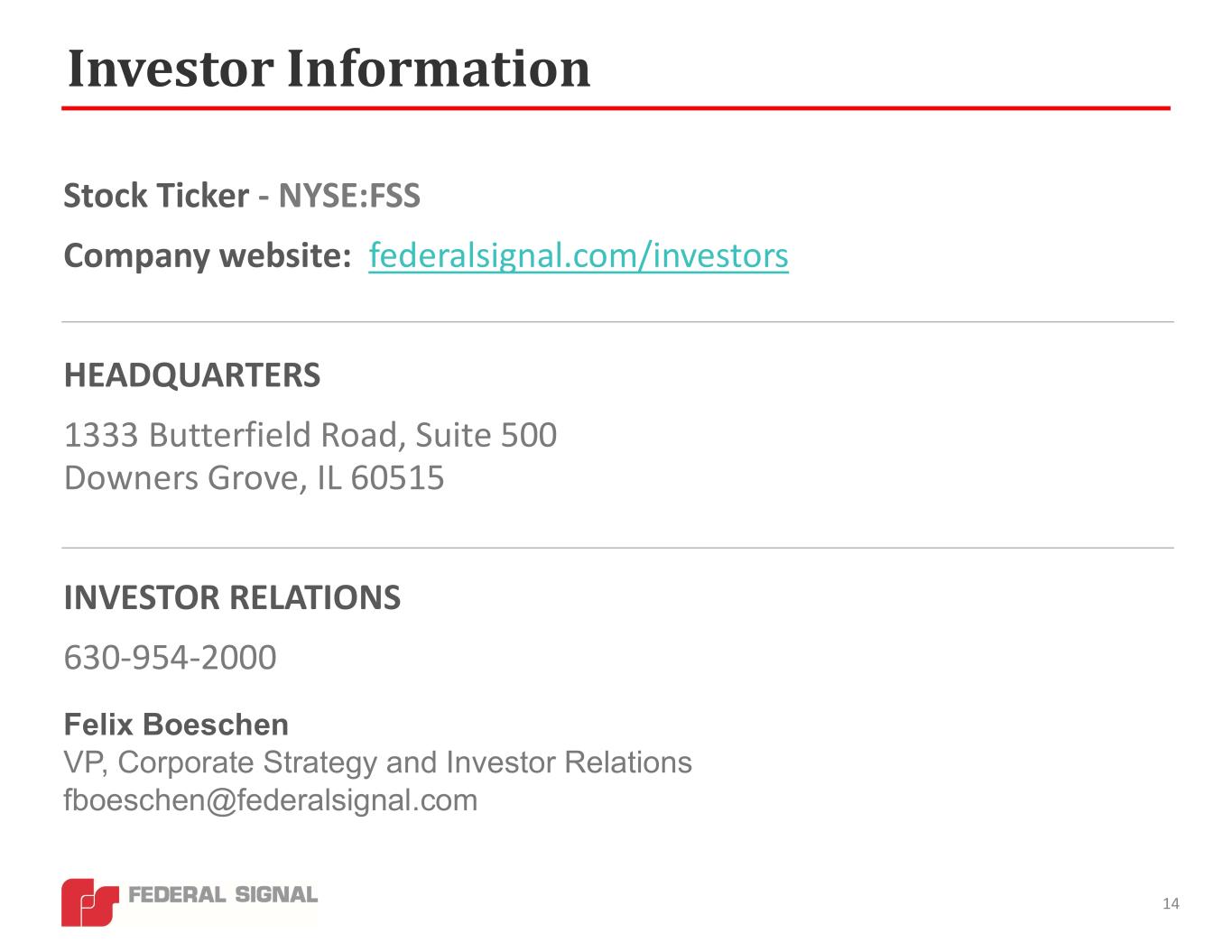
Task: Select the Stock Ticker label
Action: click(156, 196)
